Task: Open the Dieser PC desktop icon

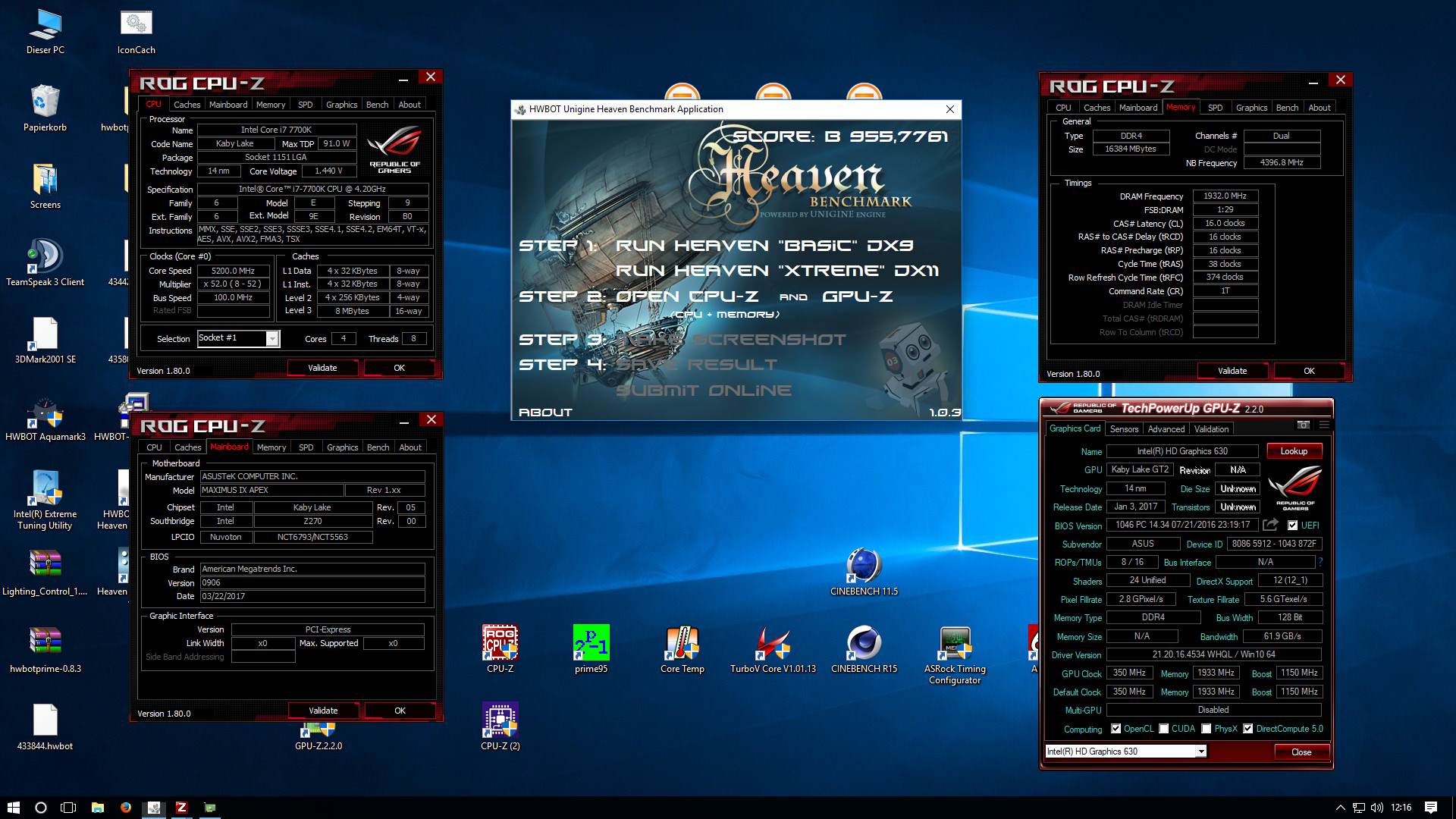Action: pos(45,32)
